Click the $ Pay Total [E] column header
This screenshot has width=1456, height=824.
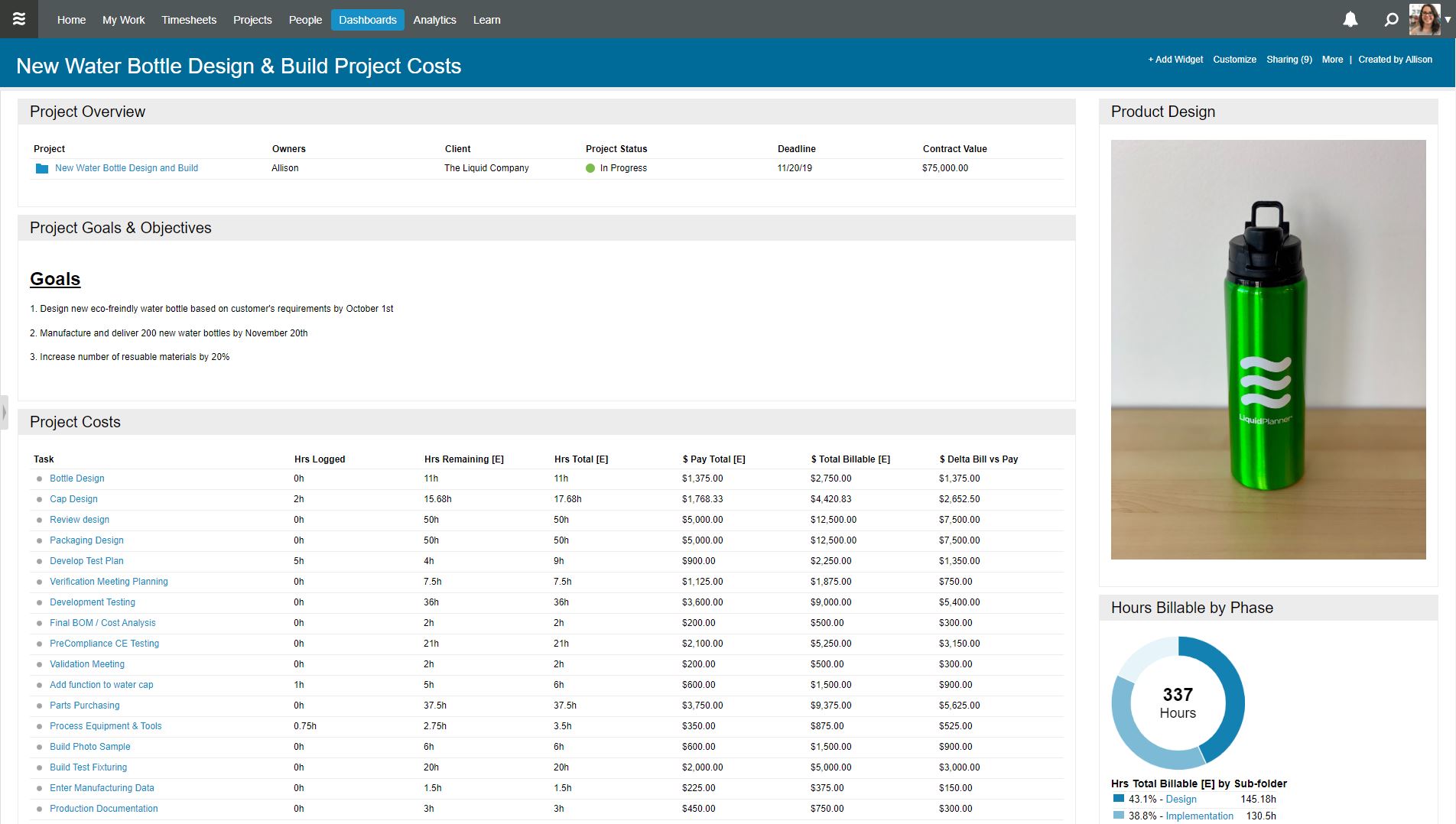[x=713, y=459]
